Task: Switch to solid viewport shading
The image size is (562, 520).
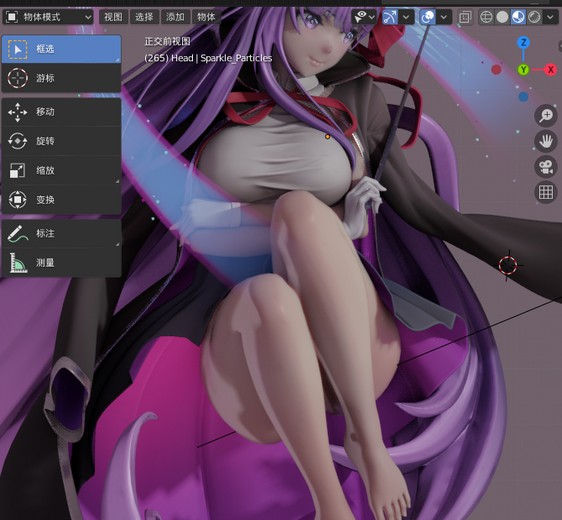Action: click(502, 17)
